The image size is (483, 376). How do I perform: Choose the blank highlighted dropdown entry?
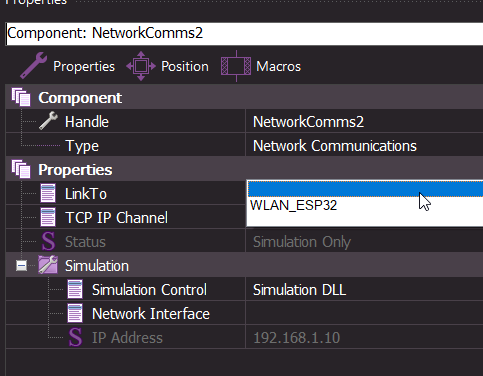365,189
